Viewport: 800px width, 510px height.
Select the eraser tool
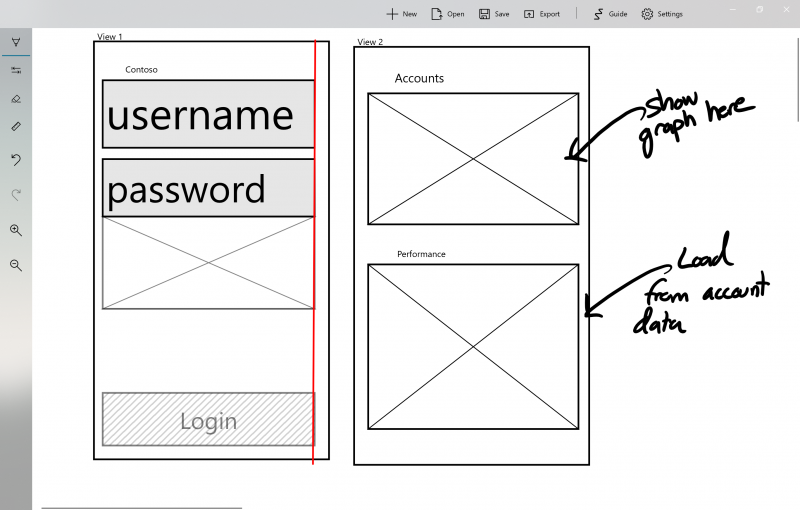point(16,98)
